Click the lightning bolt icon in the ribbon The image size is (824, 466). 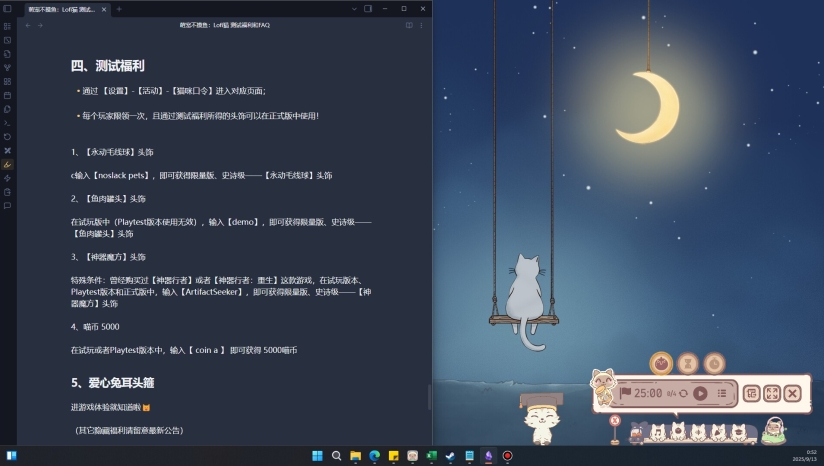click(7, 178)
